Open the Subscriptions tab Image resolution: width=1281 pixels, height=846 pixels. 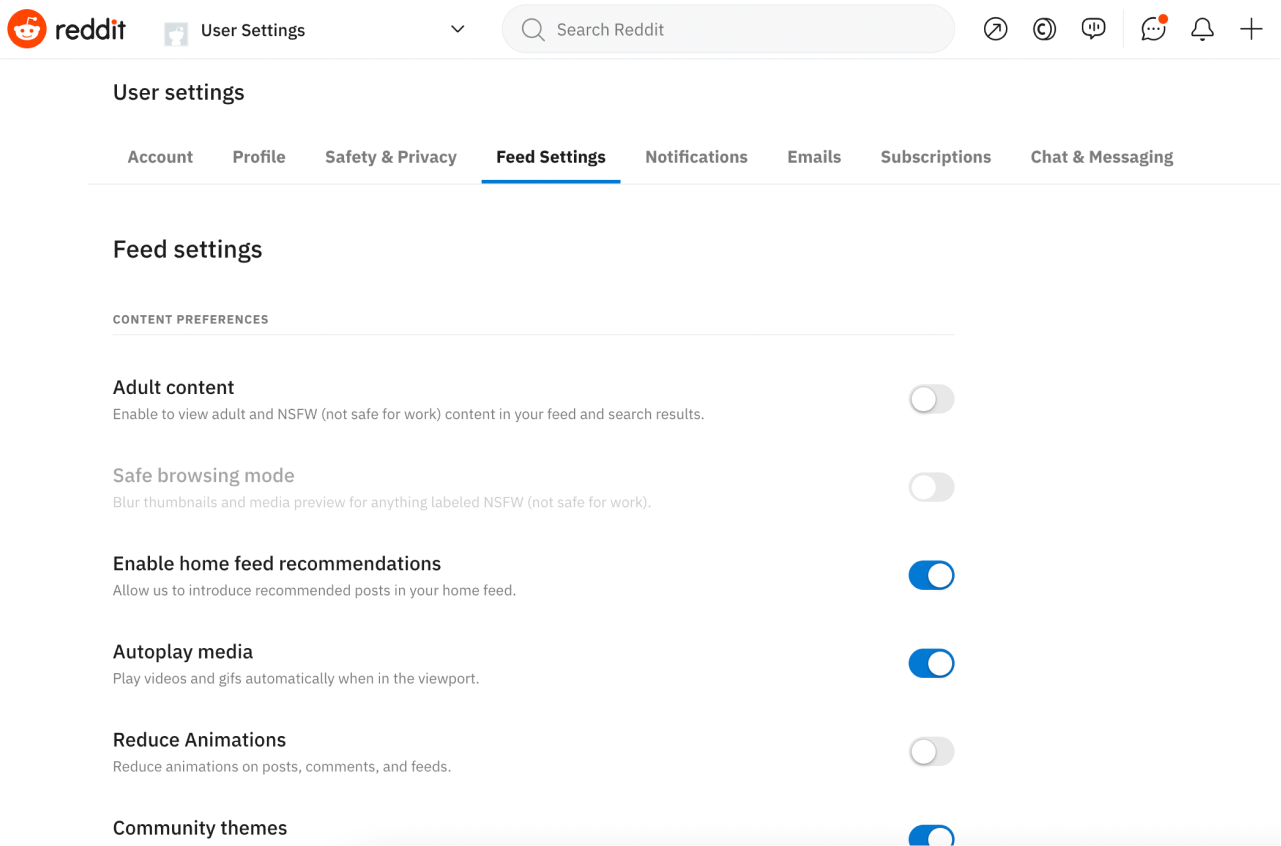pyautogui.click(x=935, y=157)
